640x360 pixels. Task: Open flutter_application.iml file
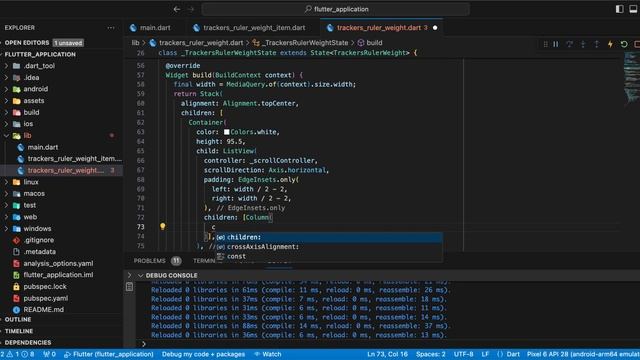click(58, 275)
